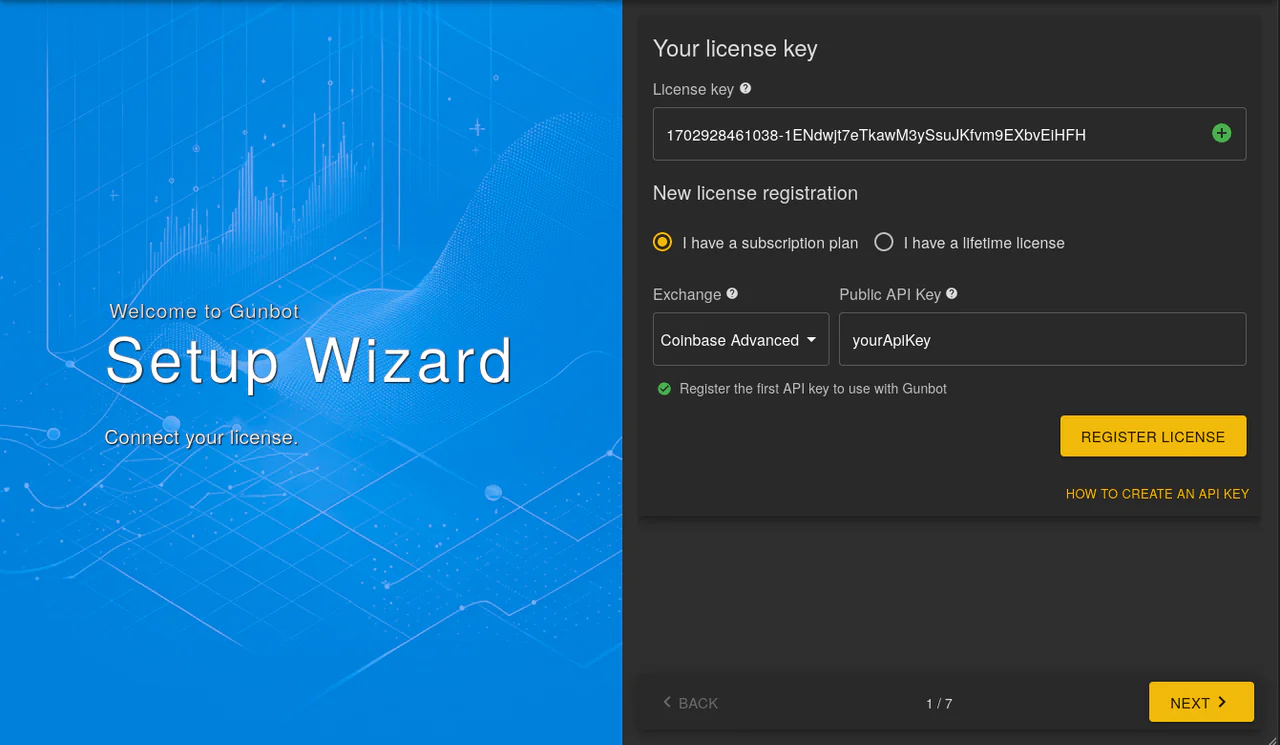Click the left chevron icon beside BACK

point(667,702)
